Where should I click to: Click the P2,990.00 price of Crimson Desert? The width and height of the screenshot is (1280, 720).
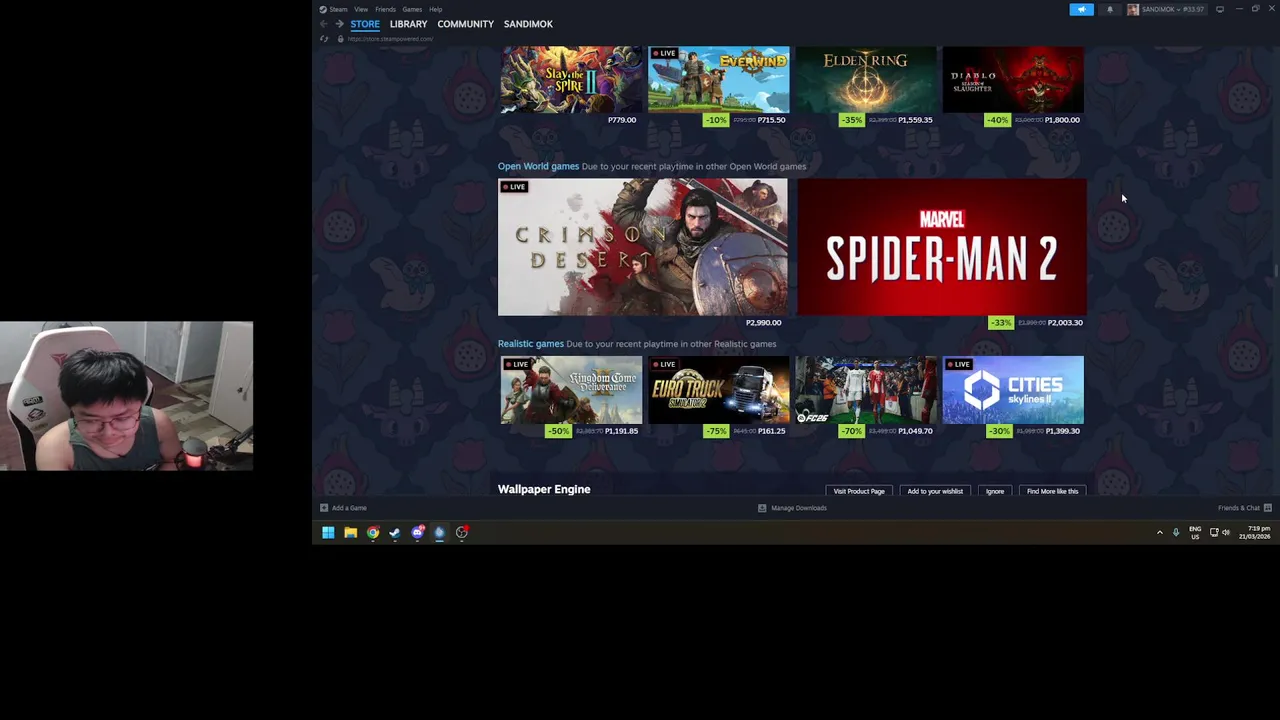(764, 323)
